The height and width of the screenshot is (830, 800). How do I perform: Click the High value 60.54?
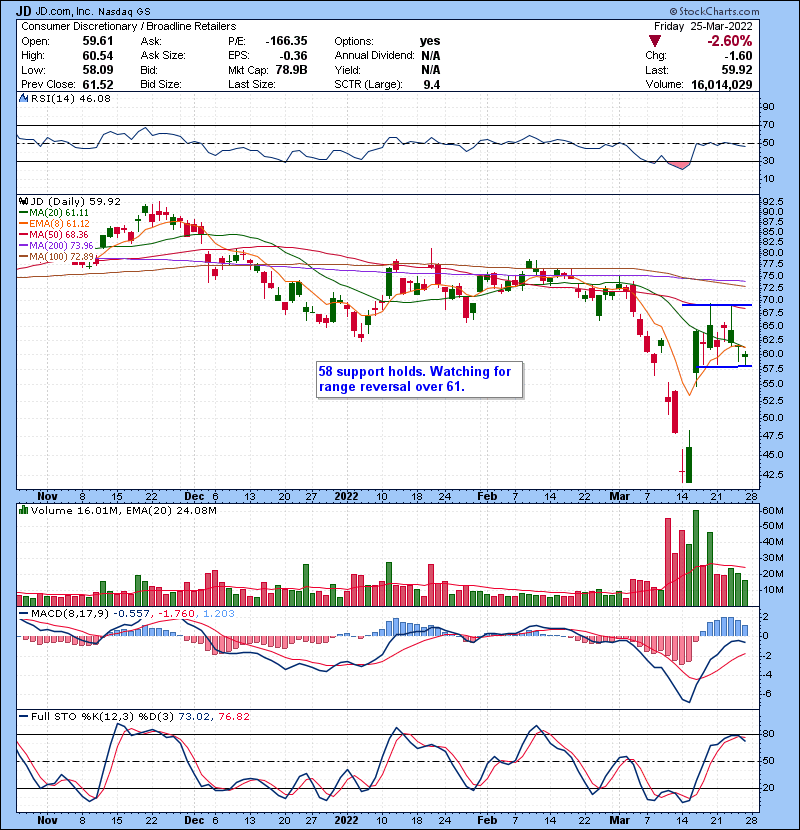(x=98, y=56)
